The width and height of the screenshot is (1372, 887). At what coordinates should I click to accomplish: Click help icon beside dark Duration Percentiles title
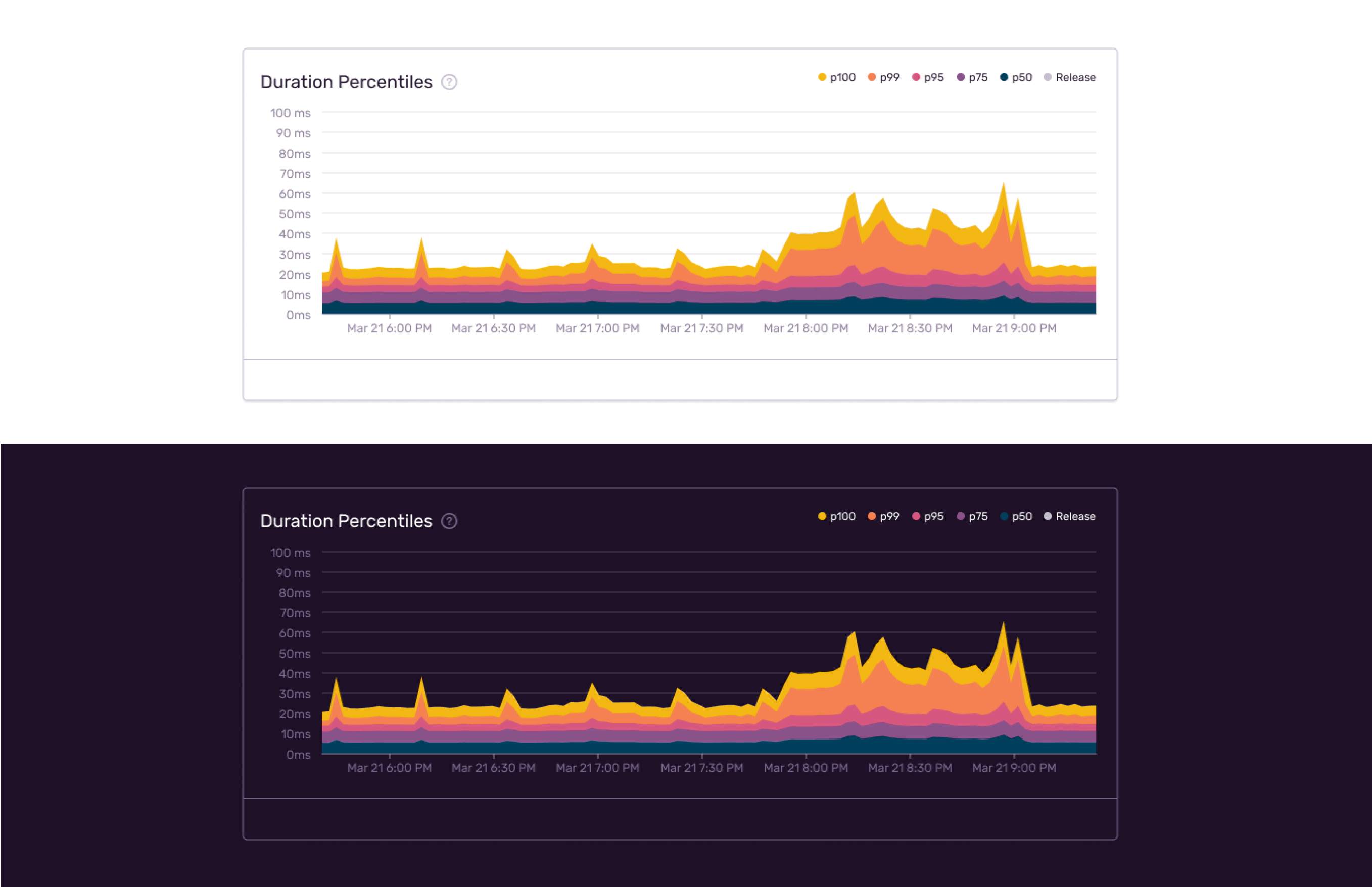[x=449, y=521]
